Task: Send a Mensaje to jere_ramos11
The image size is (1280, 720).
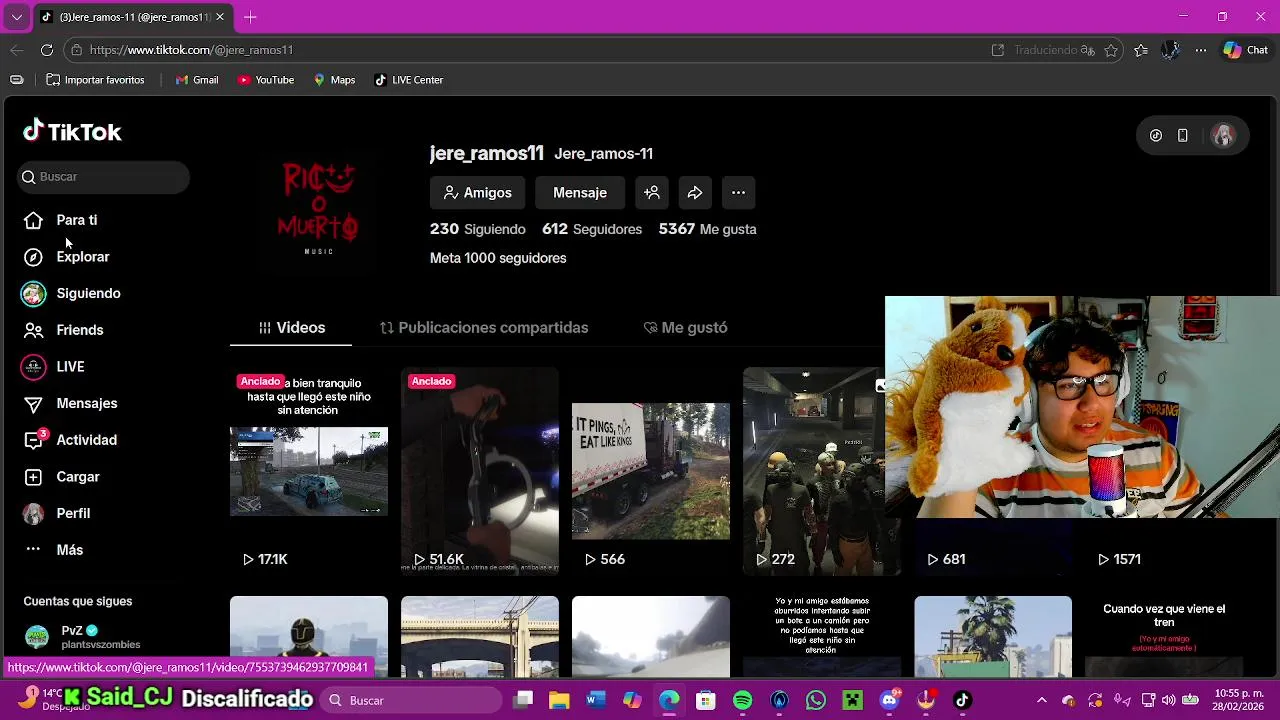Action: pos(580,193)
